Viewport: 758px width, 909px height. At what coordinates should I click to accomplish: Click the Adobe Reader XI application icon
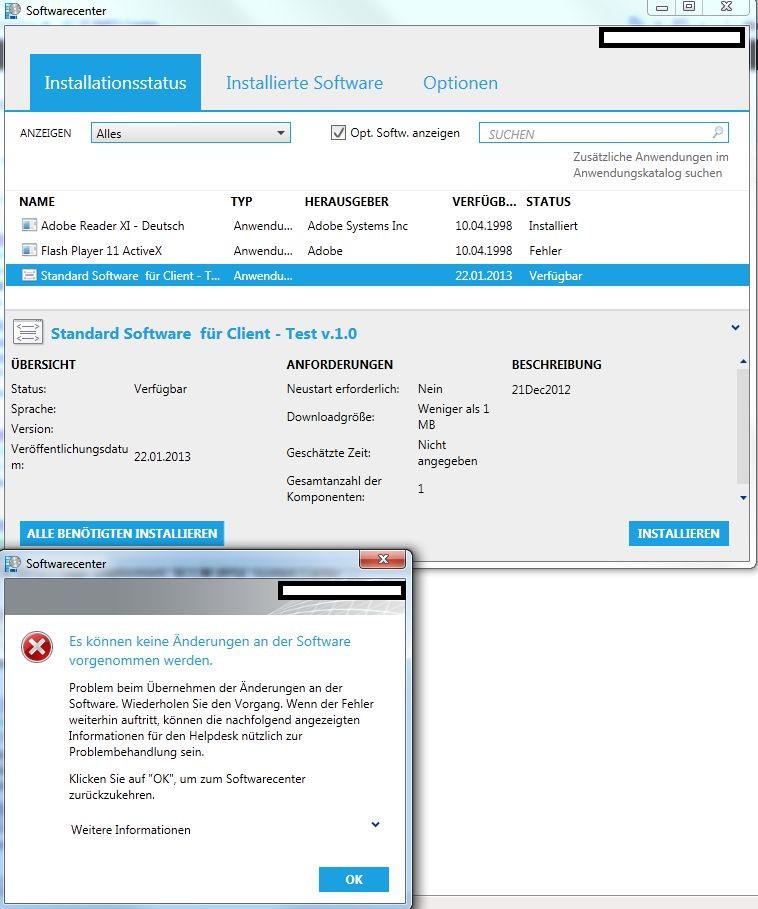coord(28,225)
